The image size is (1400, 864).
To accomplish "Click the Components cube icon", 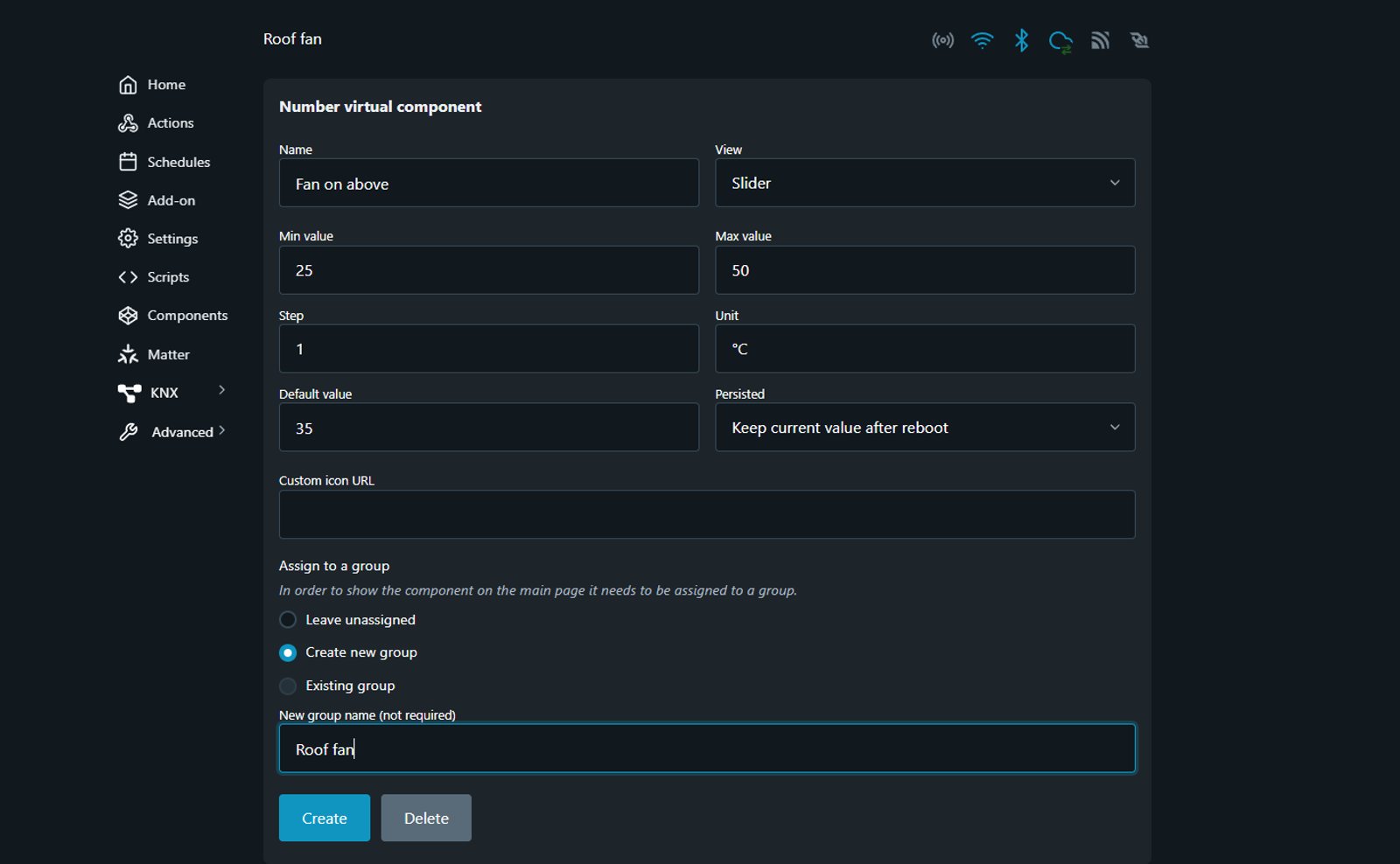I will coord(128,316).
